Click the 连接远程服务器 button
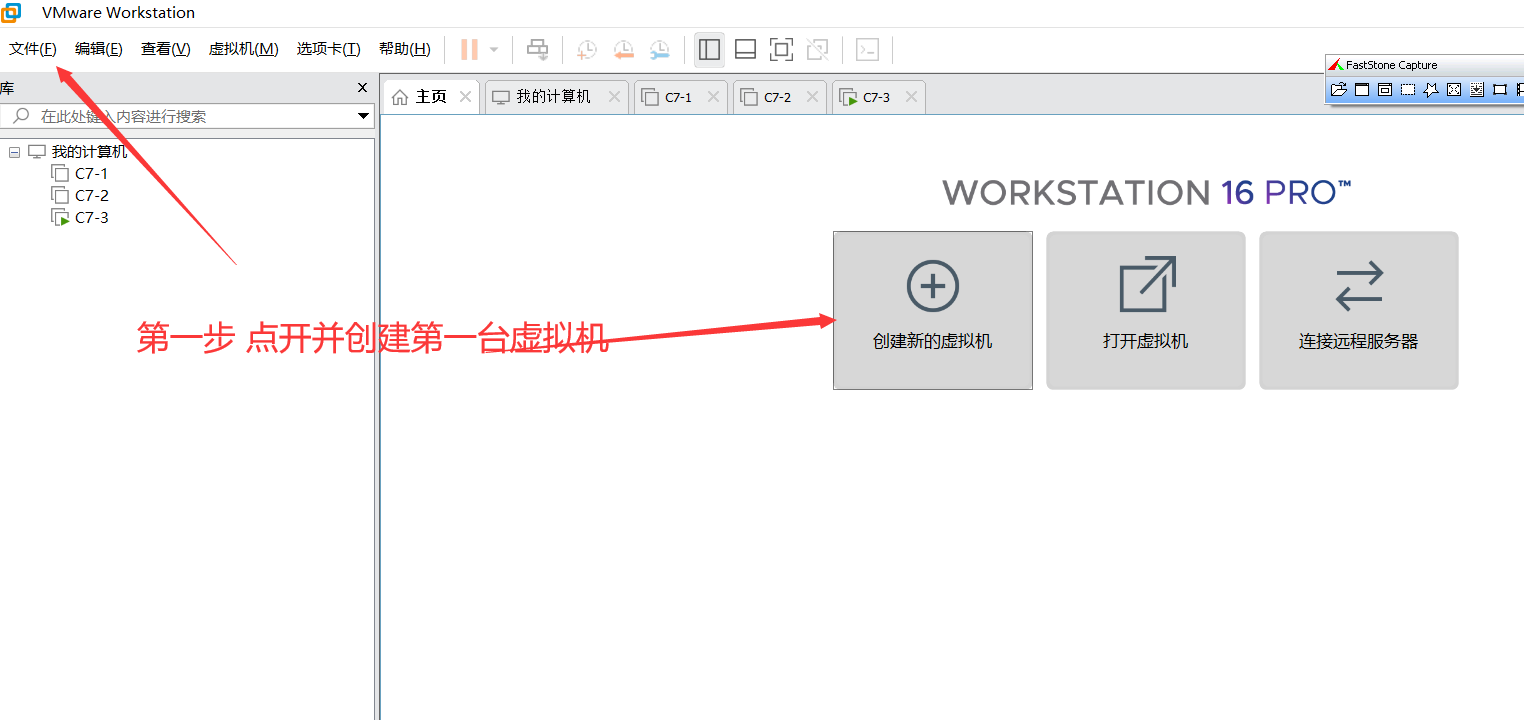The image size is (1524, 720). [1359, 311]
